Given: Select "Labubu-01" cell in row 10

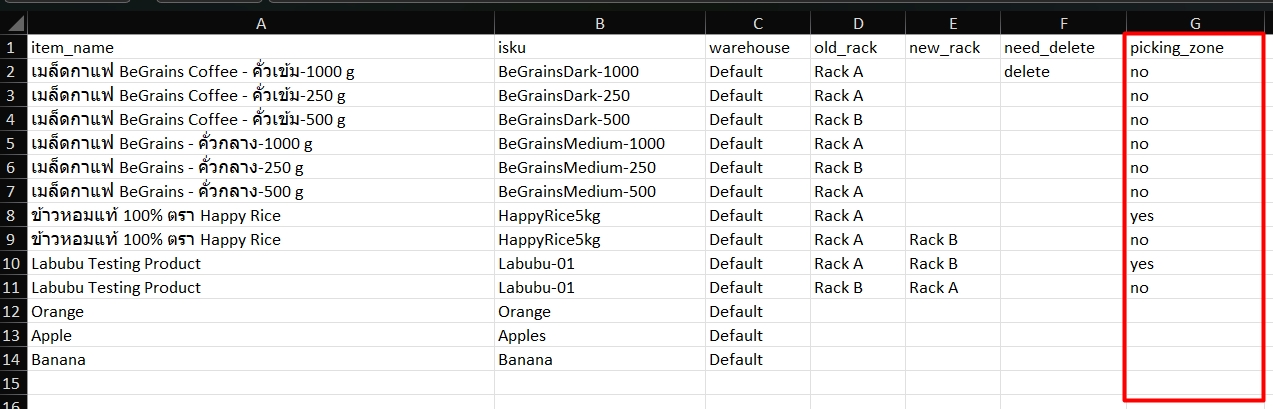Looking at the screenshot, I should coord(536,263).
